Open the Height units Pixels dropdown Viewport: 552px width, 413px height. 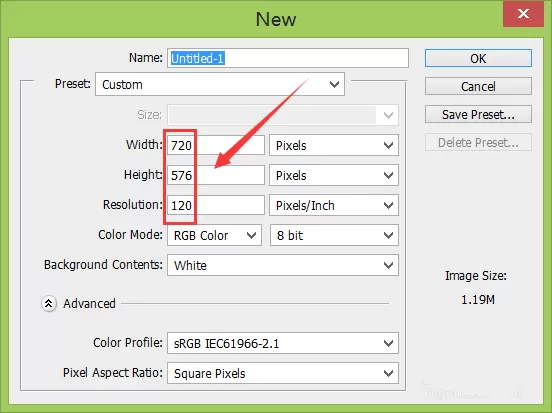(334, 175)
